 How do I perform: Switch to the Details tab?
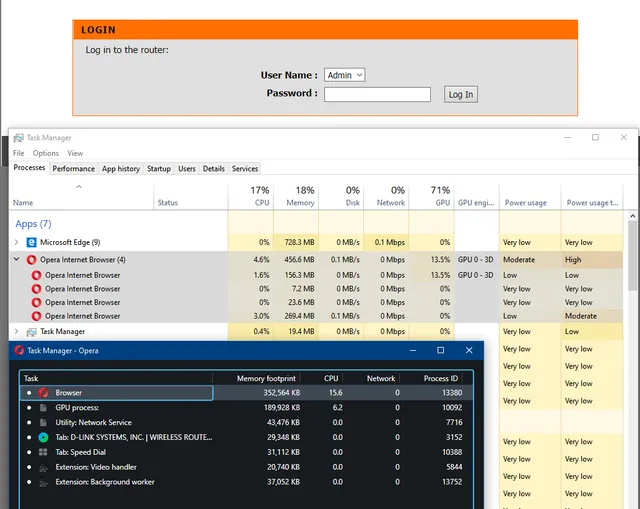pyautogui.click(x=214, y=169)
